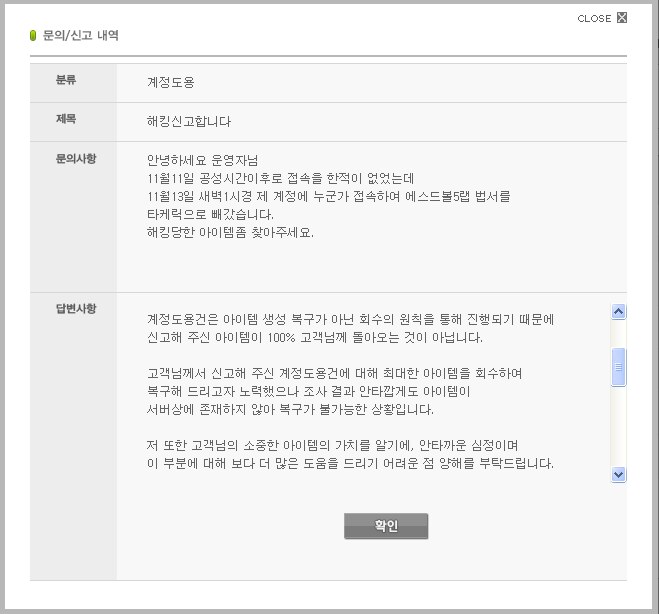Image resolution: width=659 pixels, height=614 pixels.
Task: Select the 제목 row label
Action: click(x=66, y=119)
